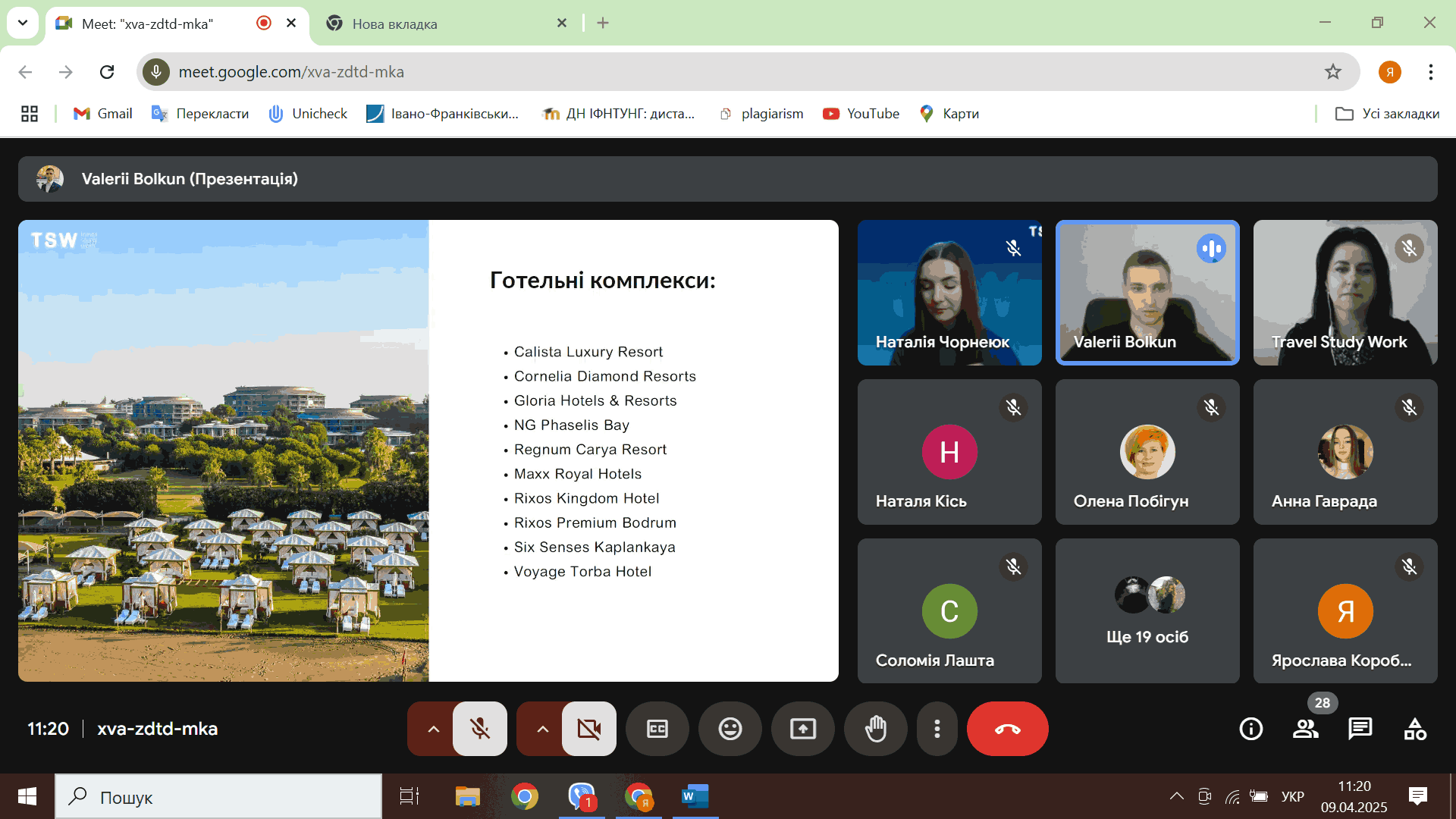The height and width of the screenshot is (819, 1456).
Task: Toggle the disabled camera button
Action: (x=588, y=729)
